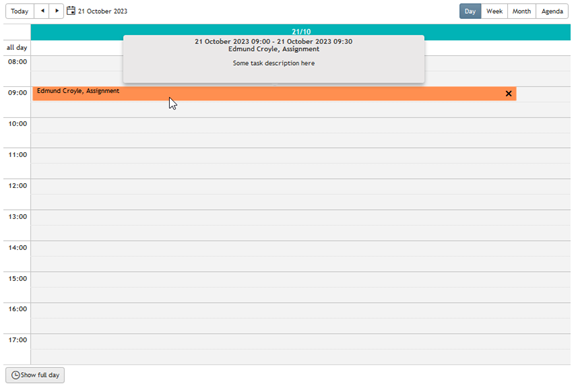Viewport: 576px width, 392px height.
Task: Click the 21/10 date column header
Action: click(301, 32)
